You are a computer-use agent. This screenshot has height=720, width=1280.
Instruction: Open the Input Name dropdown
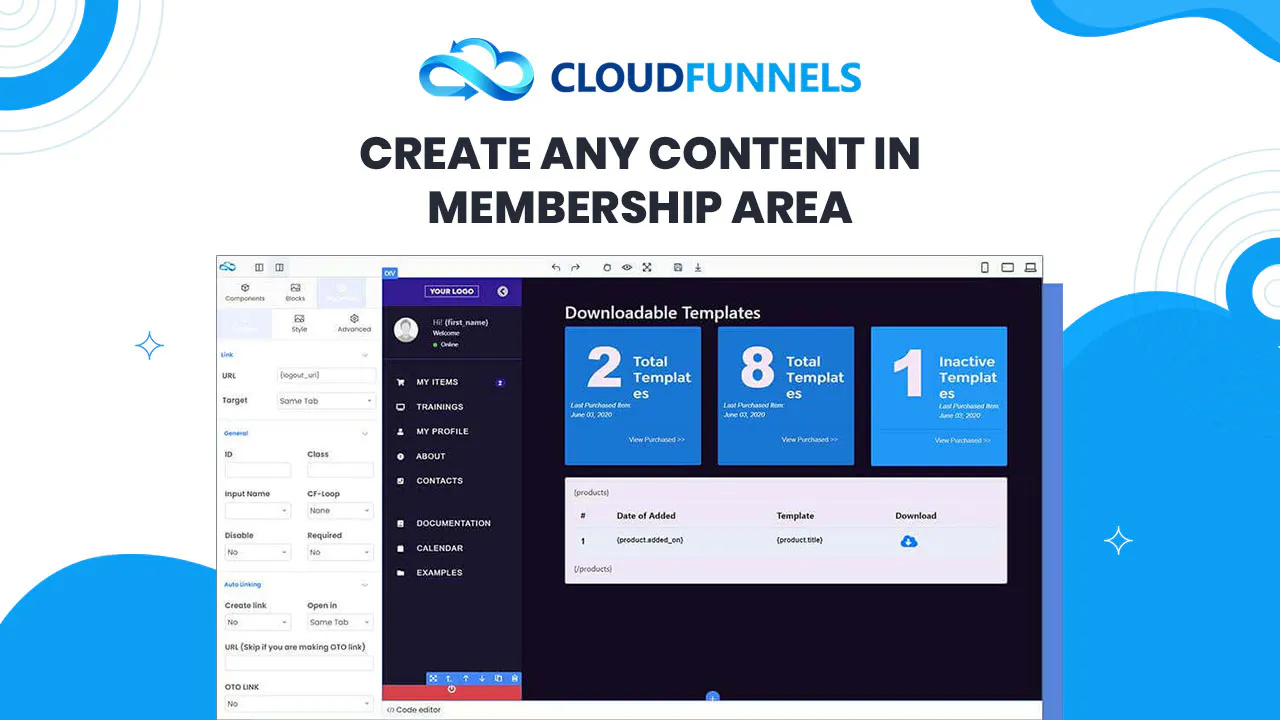tap(258, 511)
